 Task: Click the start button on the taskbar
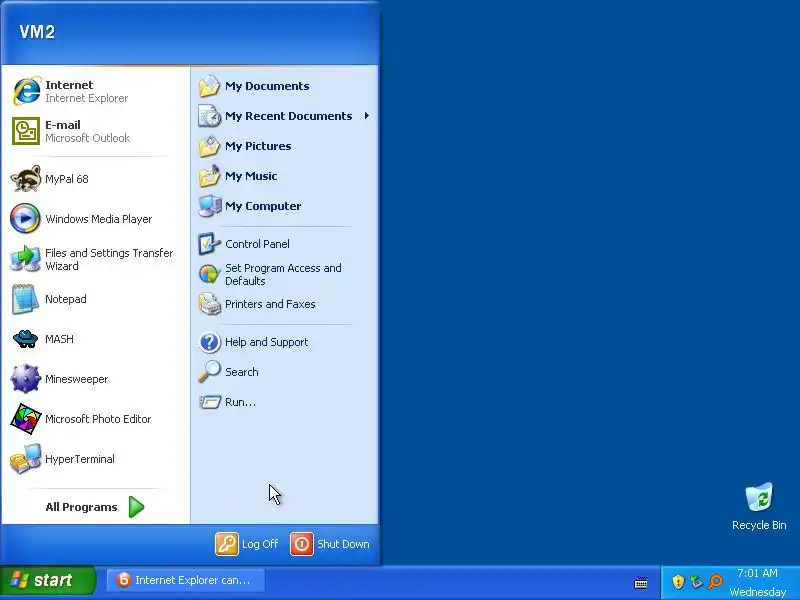click(47, 580)
